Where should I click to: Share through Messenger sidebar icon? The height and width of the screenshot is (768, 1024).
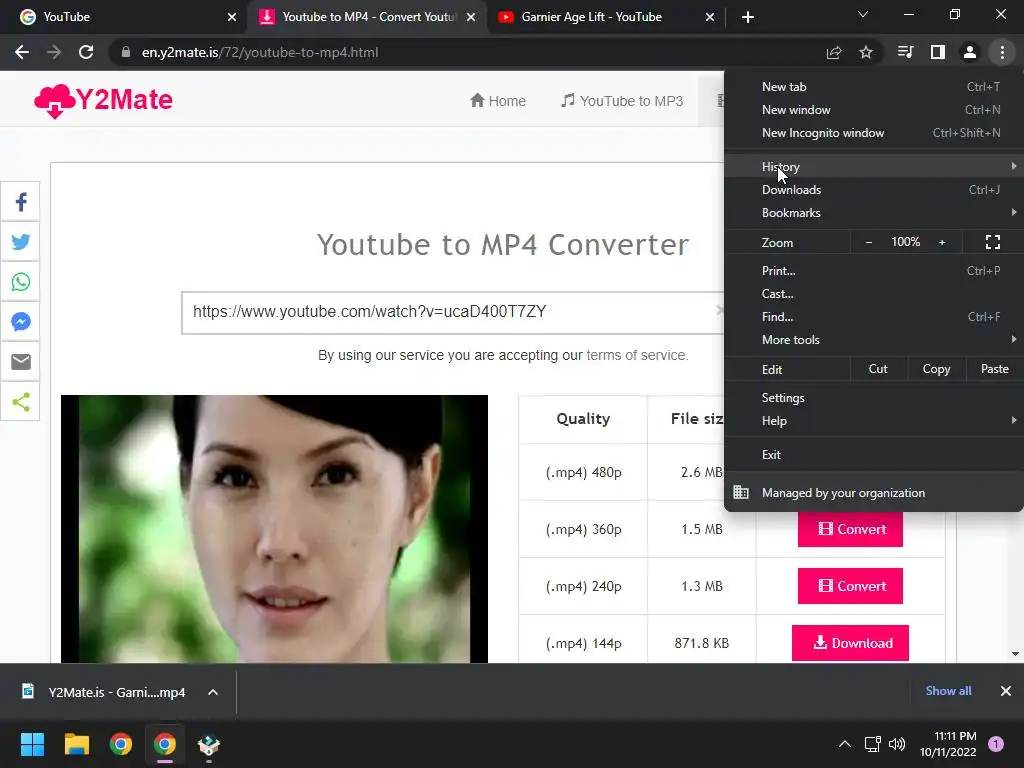(x=20, y=322)
